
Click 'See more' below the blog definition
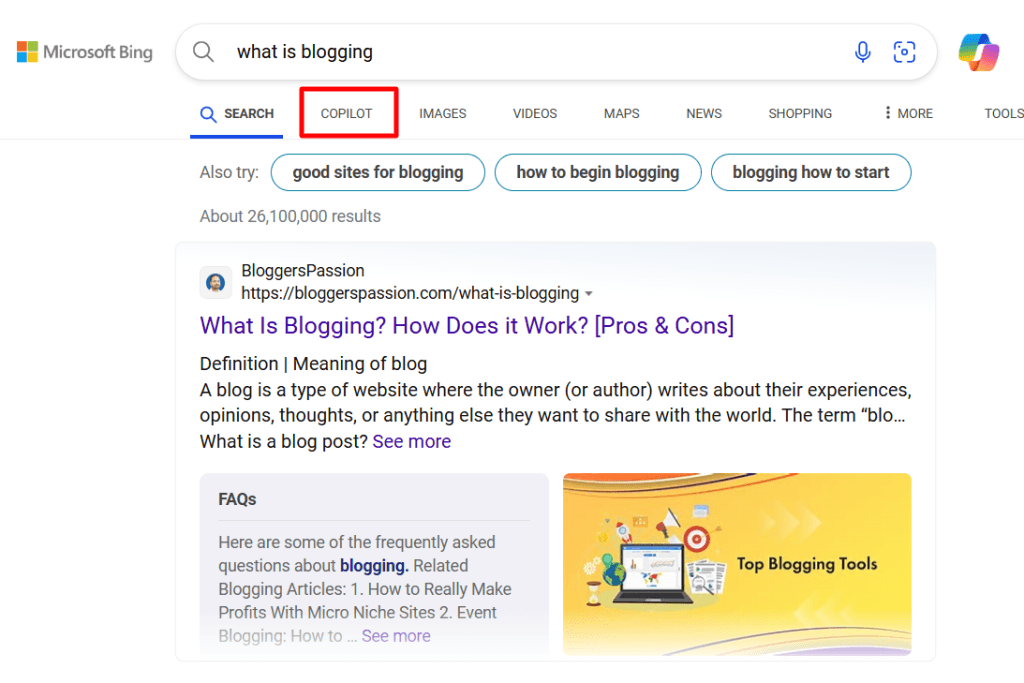(411, 440)
